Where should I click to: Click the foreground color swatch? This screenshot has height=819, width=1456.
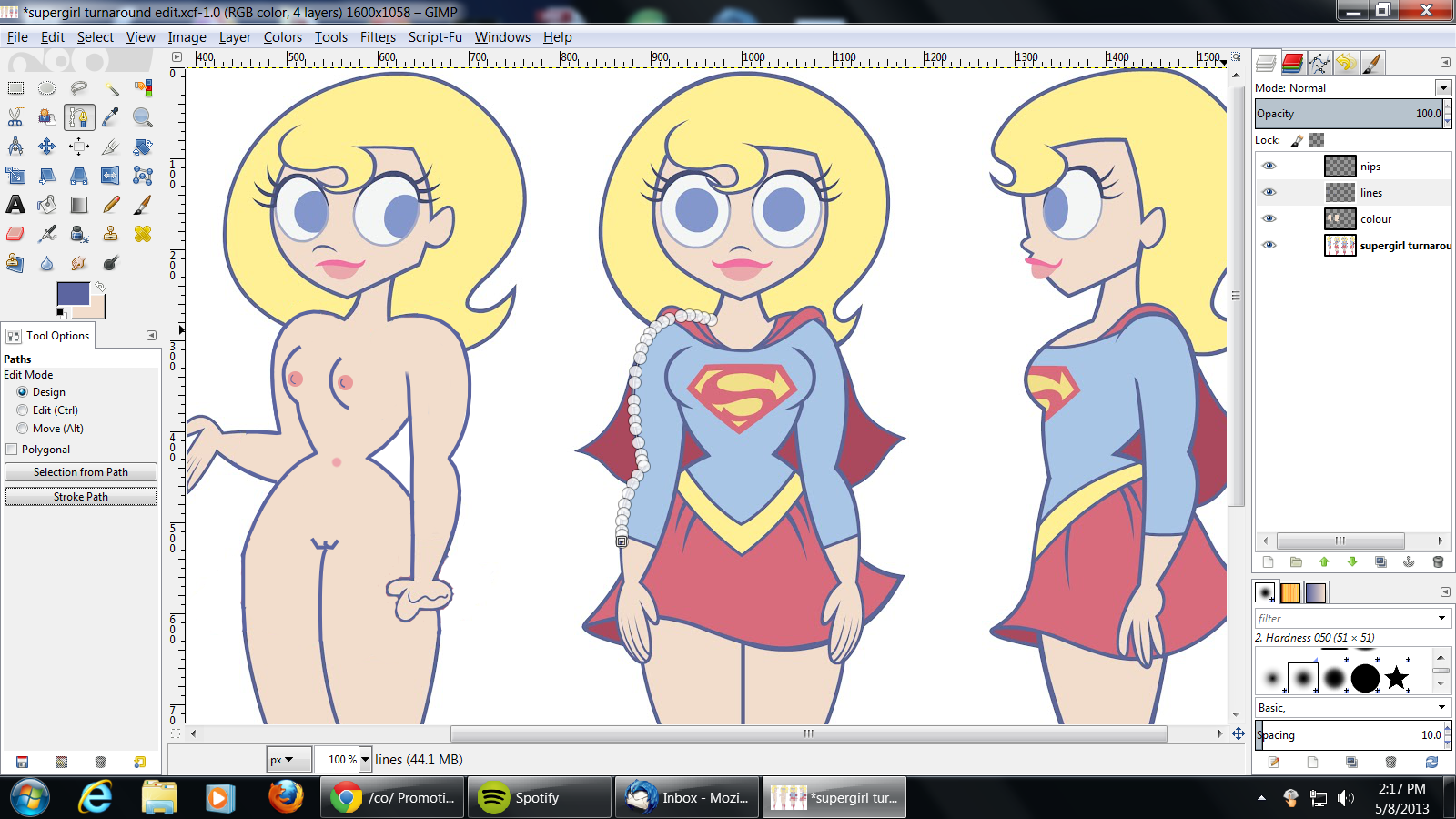click(73, 294)
